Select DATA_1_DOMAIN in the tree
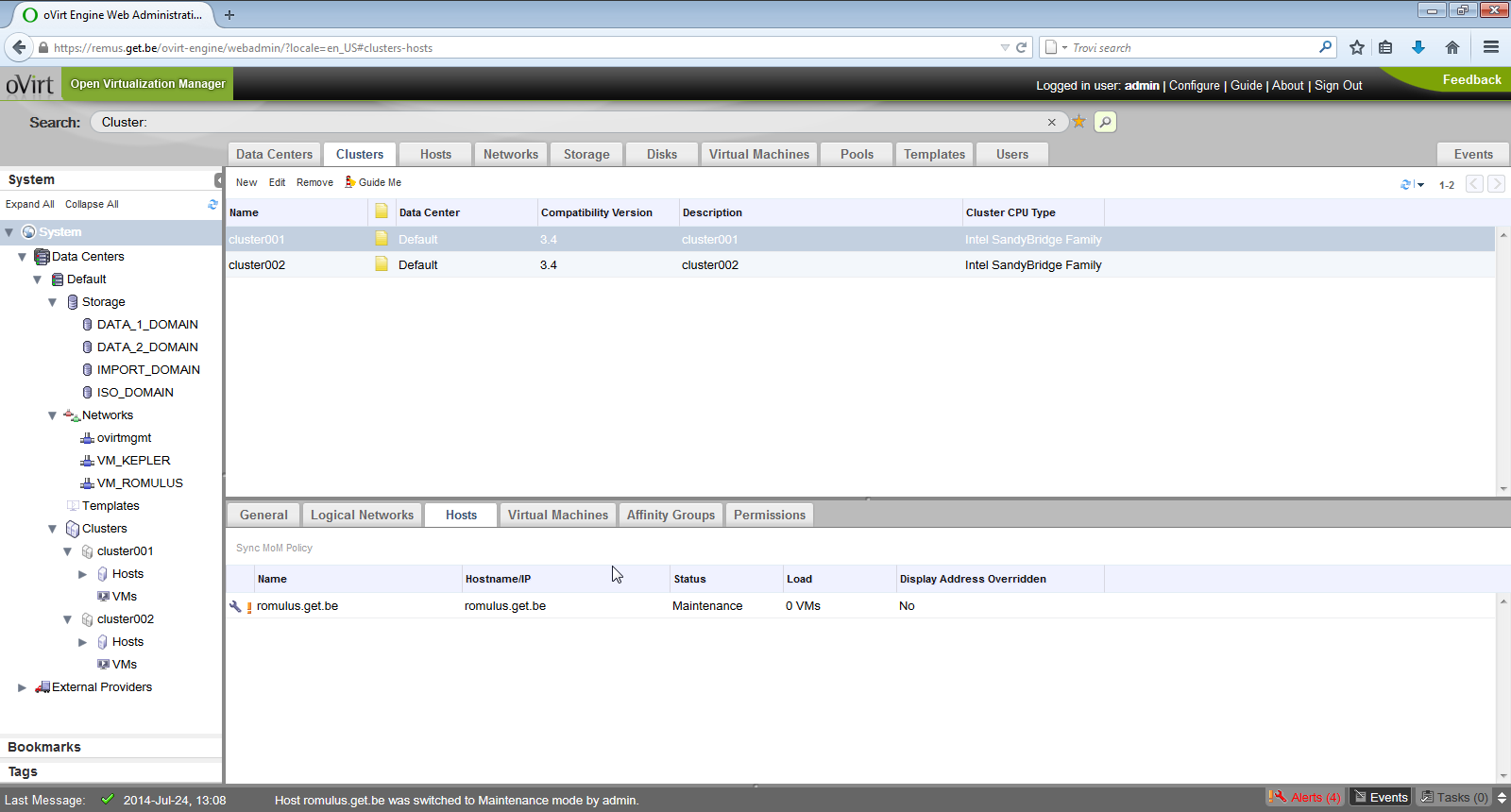Image resolution: width=1511 pixels, height=812 pixels. (147, 325)
